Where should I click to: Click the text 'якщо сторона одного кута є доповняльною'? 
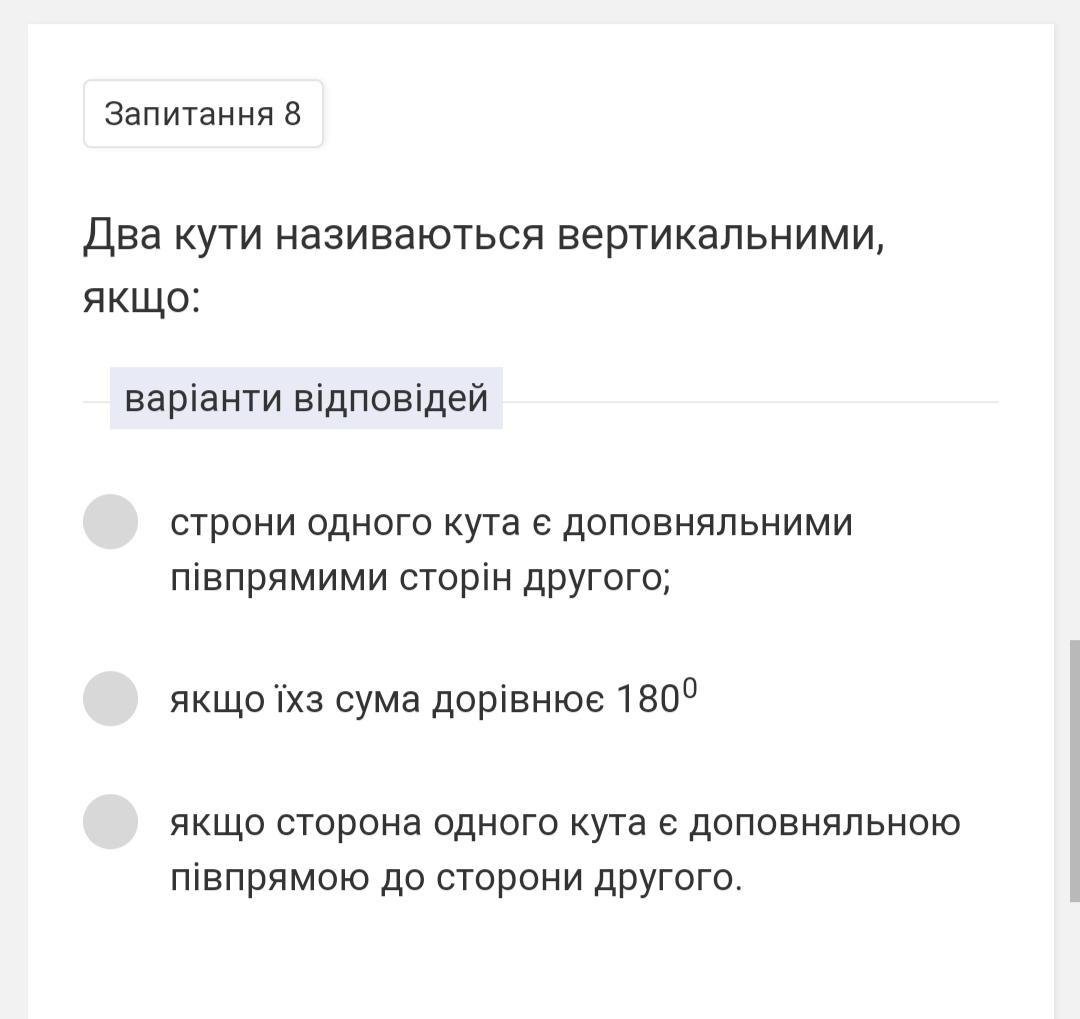pos(565,823)
